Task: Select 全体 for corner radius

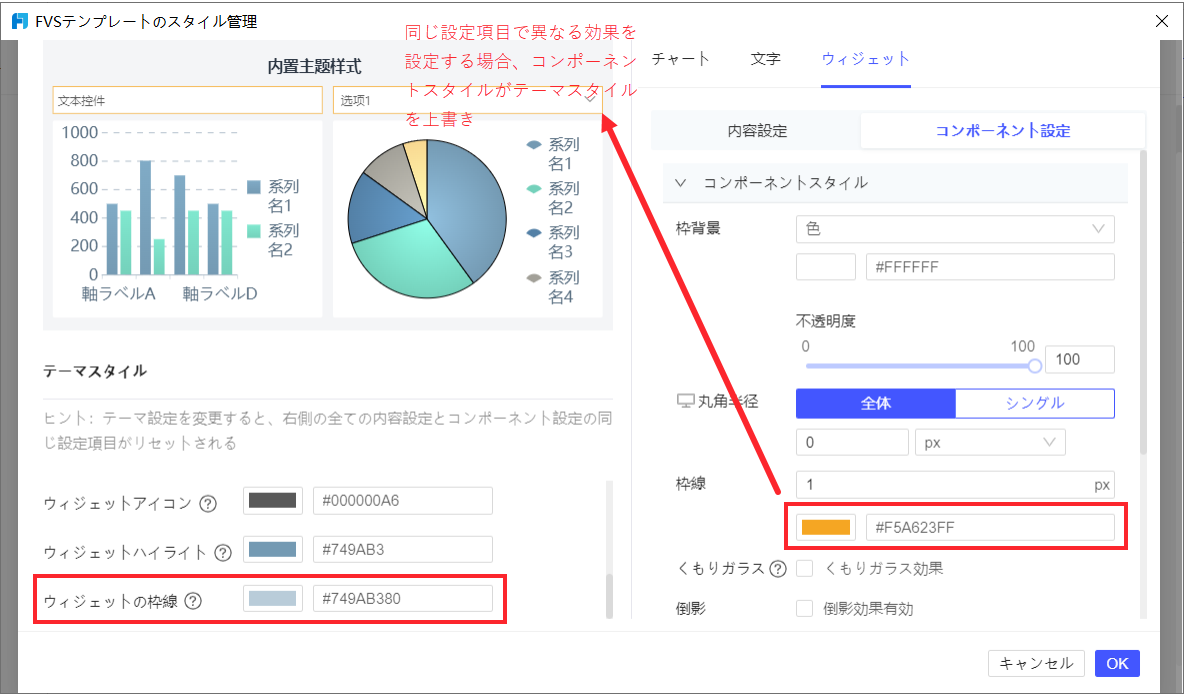Action: pos(876,403)
